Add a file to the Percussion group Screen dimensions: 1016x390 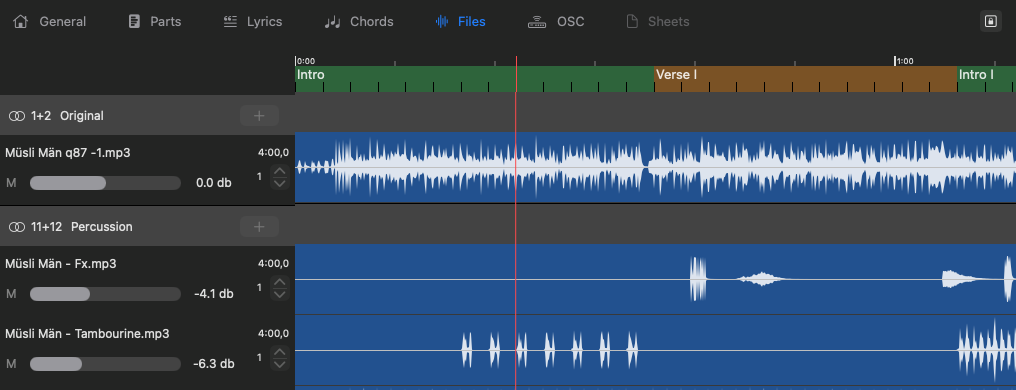coord(259,227)
